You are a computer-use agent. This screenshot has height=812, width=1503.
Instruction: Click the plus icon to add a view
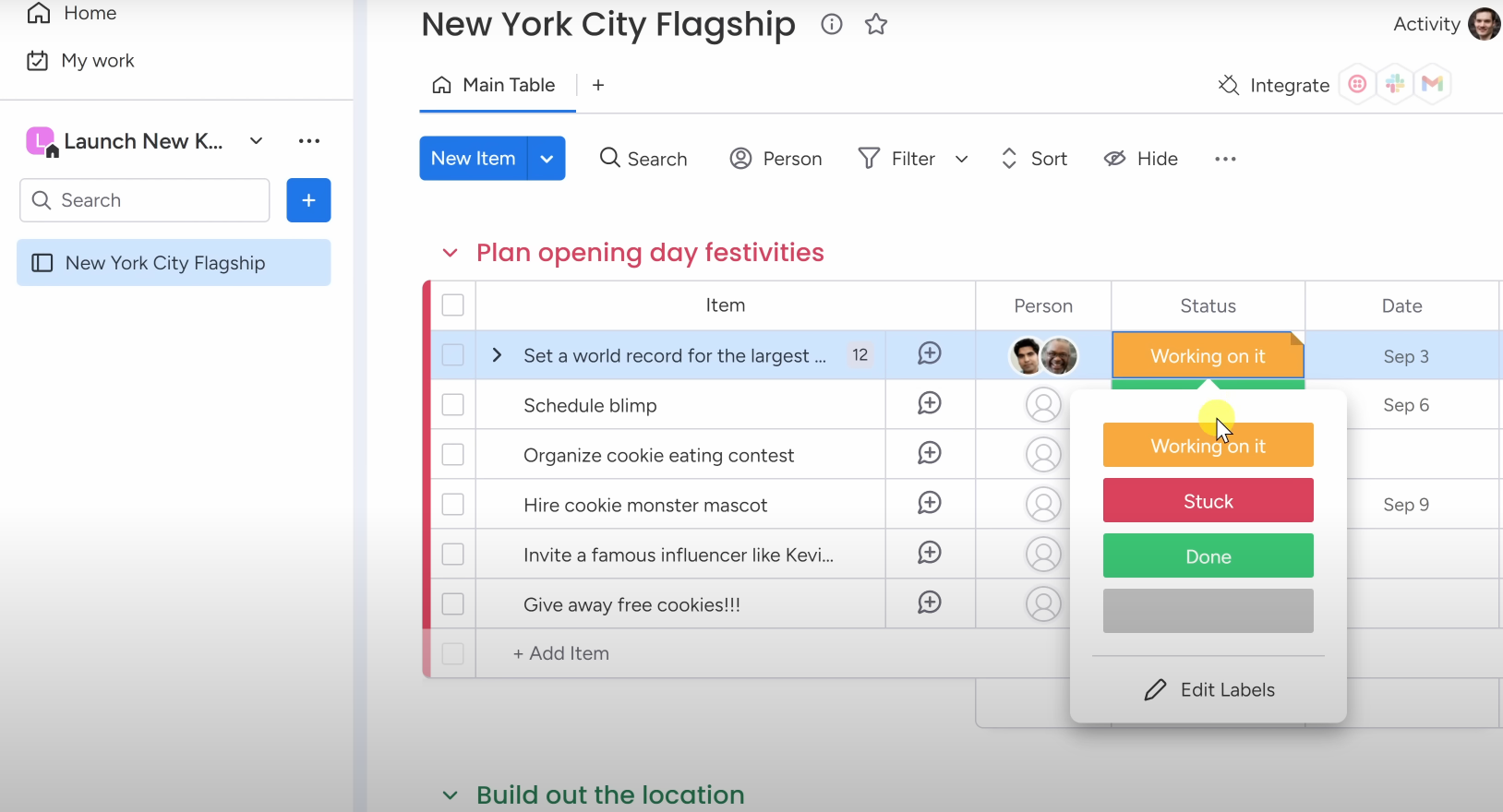(x=598, y=85)
